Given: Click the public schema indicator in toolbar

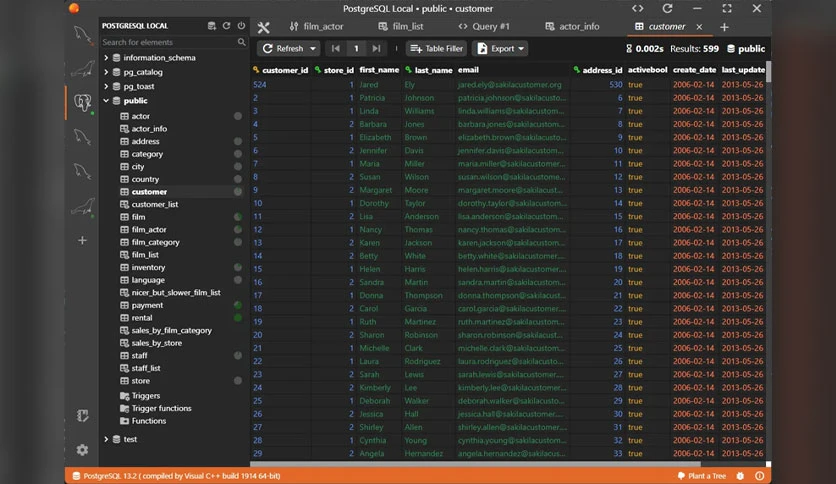Looking at the screenshot, I should tap(746, 49).
